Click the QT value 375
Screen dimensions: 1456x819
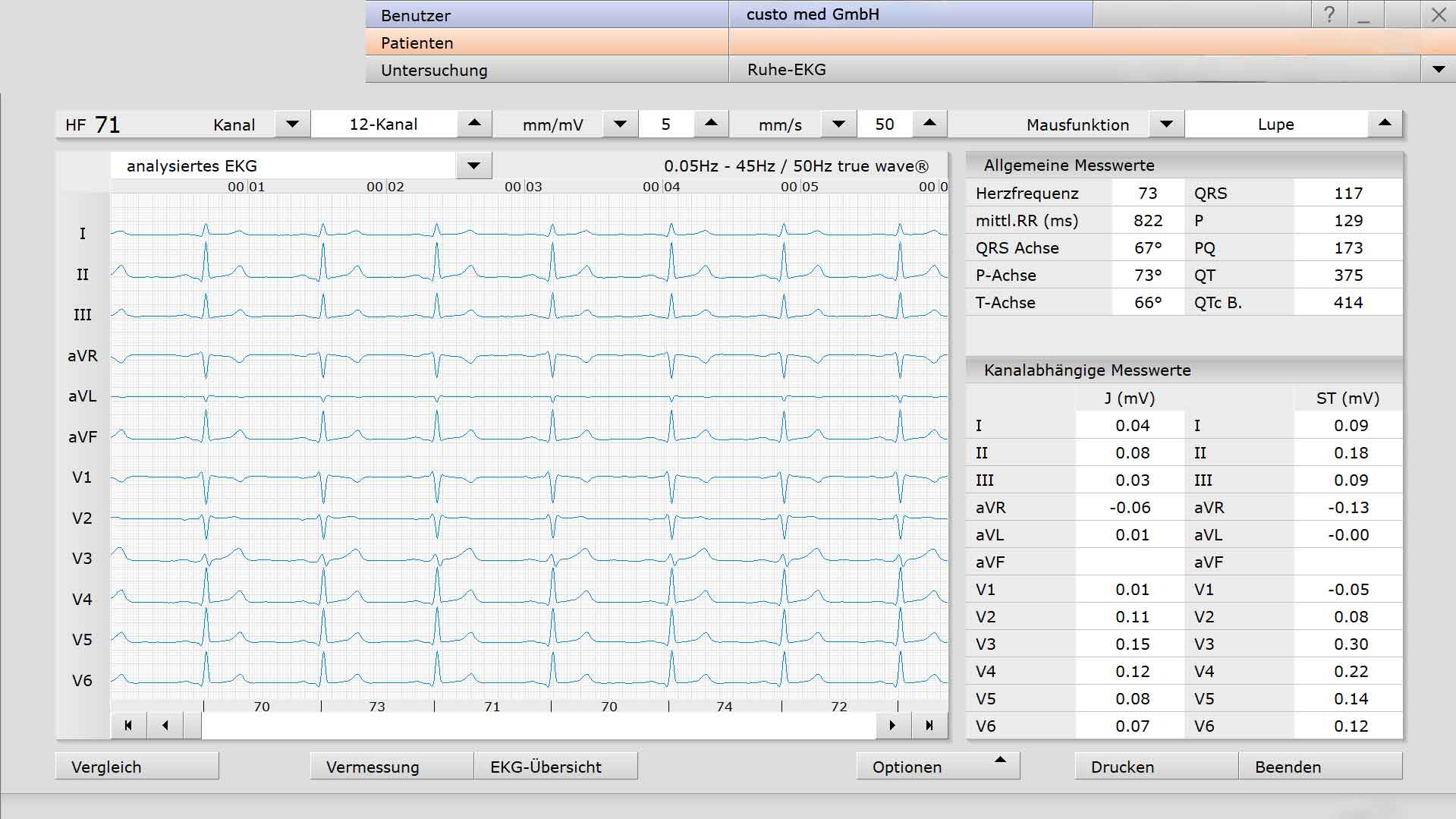point(1348,275)
